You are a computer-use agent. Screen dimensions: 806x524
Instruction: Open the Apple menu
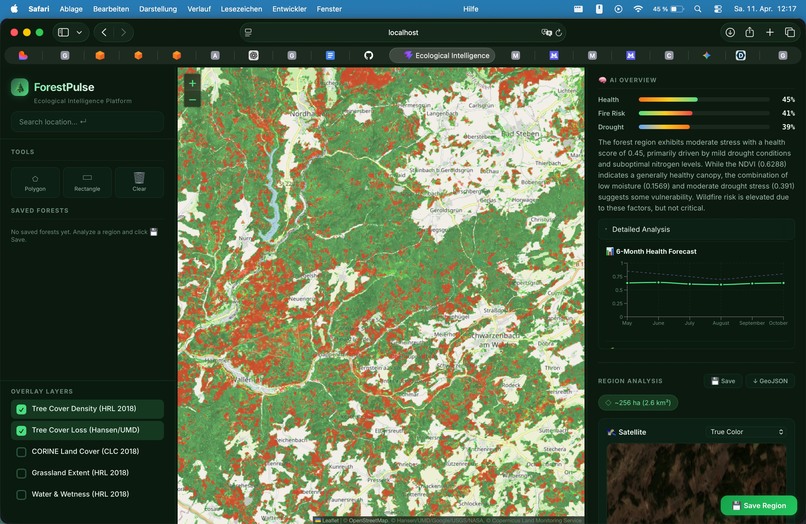click(14, 9)
